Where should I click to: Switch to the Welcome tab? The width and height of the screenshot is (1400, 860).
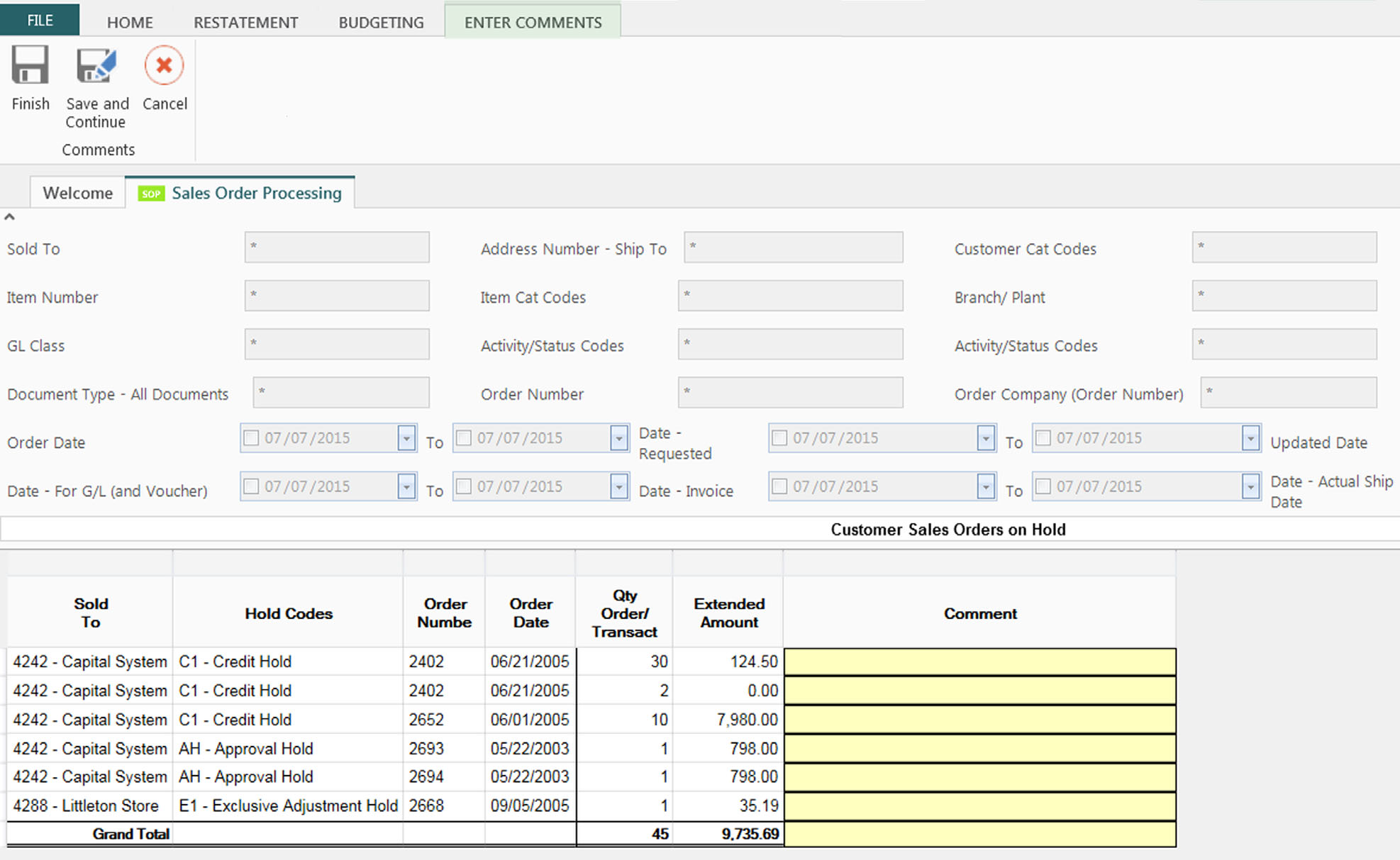coord(77,193)
